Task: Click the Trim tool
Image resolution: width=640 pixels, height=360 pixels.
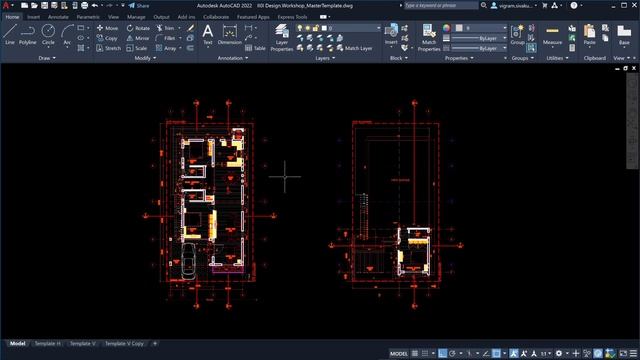Action: [165, 28]
